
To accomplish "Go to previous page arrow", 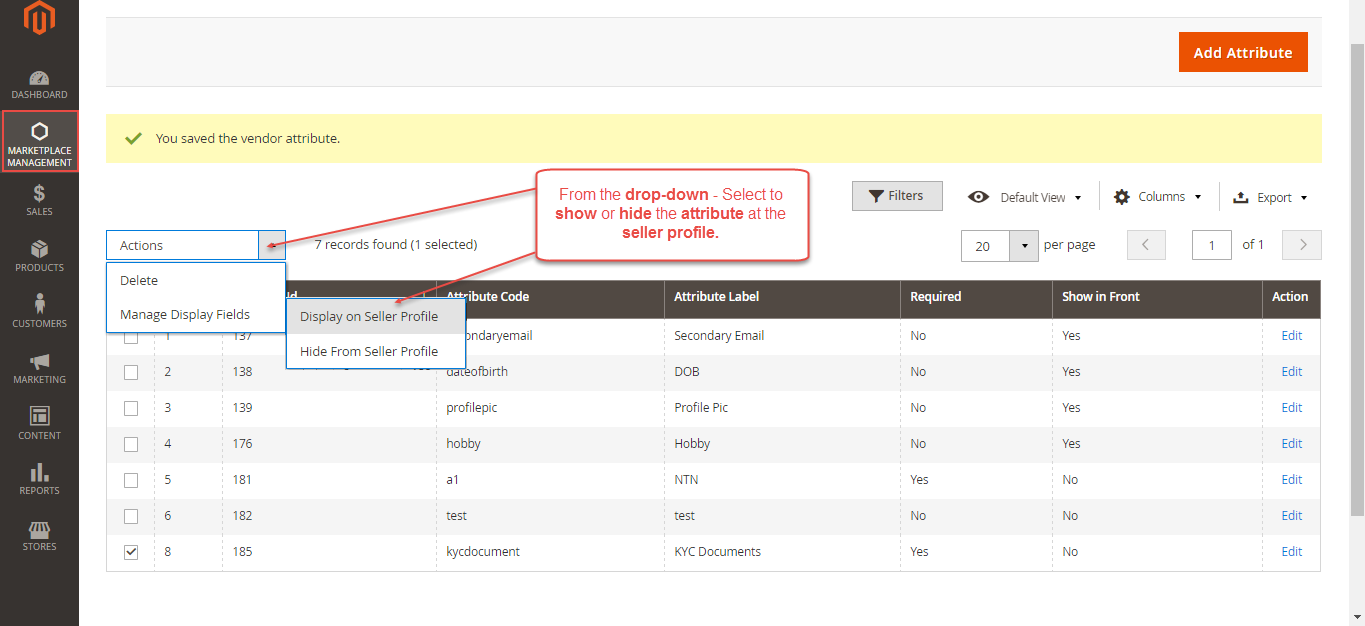I will tap(1146, 245).
